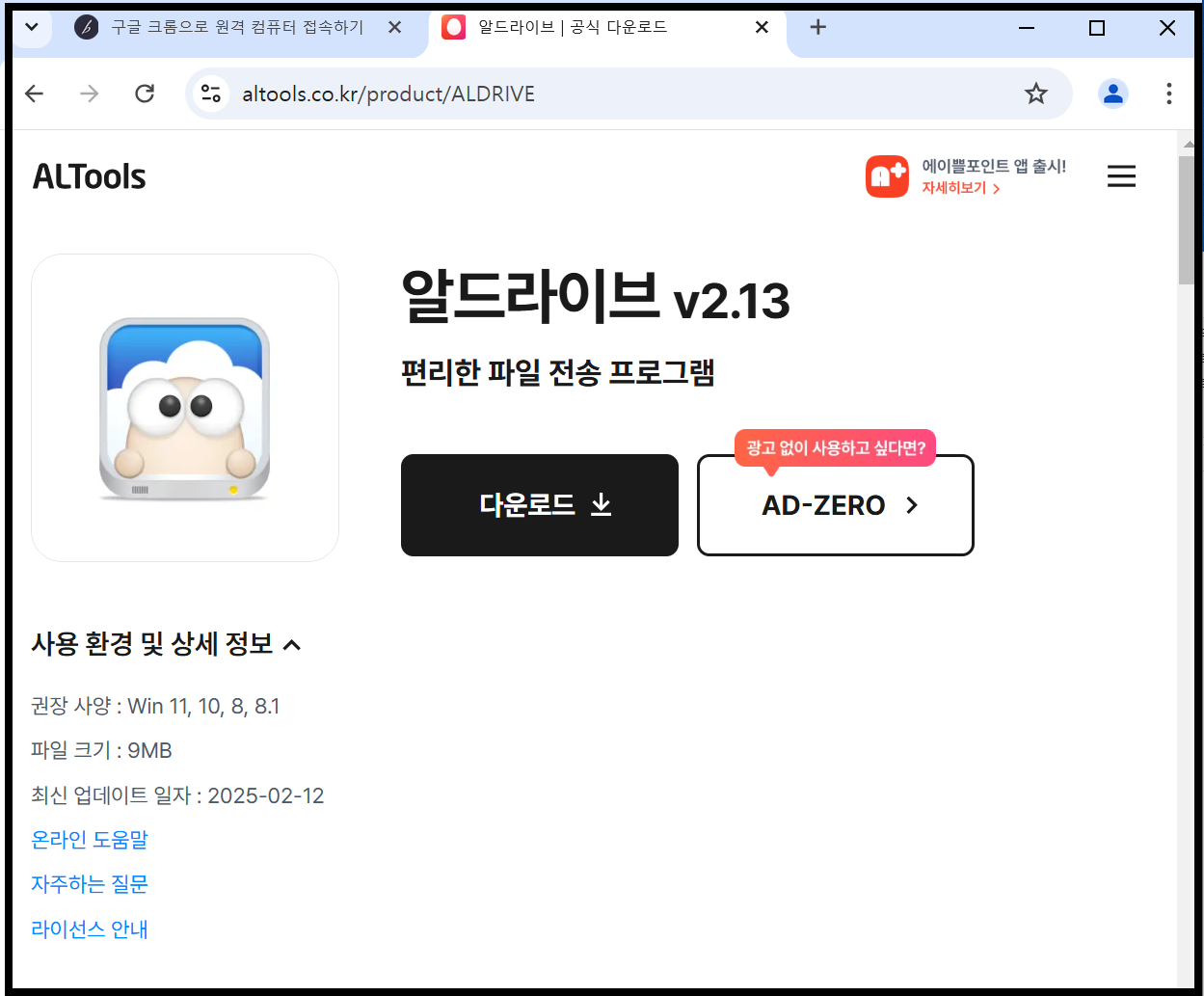Image resolution: width=1204 pixels, height=996 pixels.
Task: Go back with the browser back arrow
Action: (35, 94)
